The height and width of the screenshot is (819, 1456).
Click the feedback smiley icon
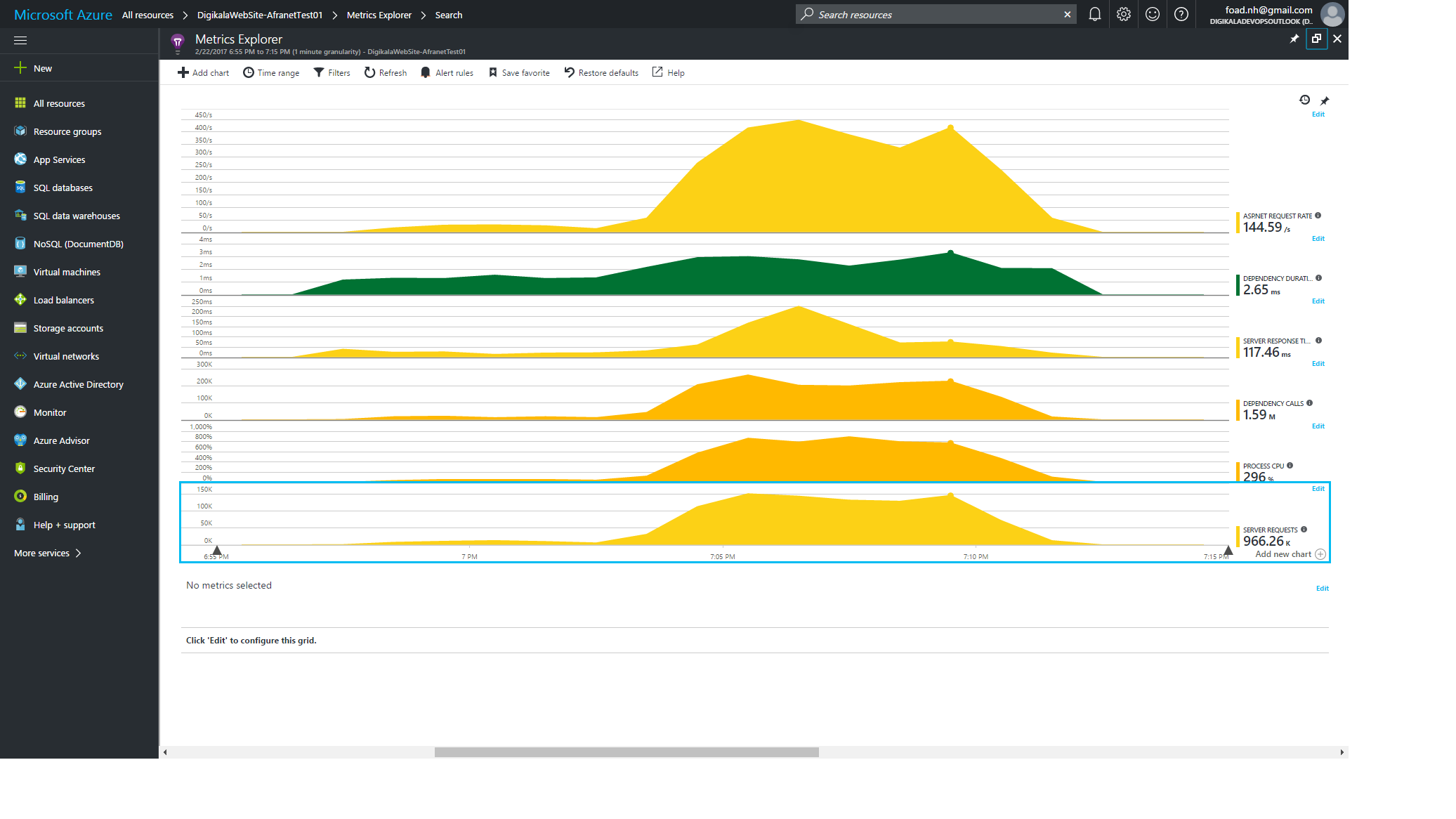1153,14
